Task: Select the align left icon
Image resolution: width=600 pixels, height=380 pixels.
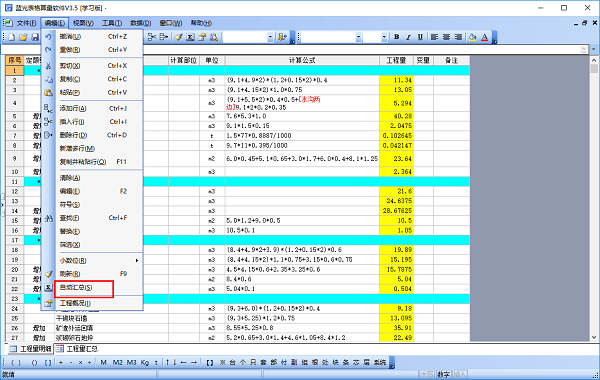Action: pos(434,37)
